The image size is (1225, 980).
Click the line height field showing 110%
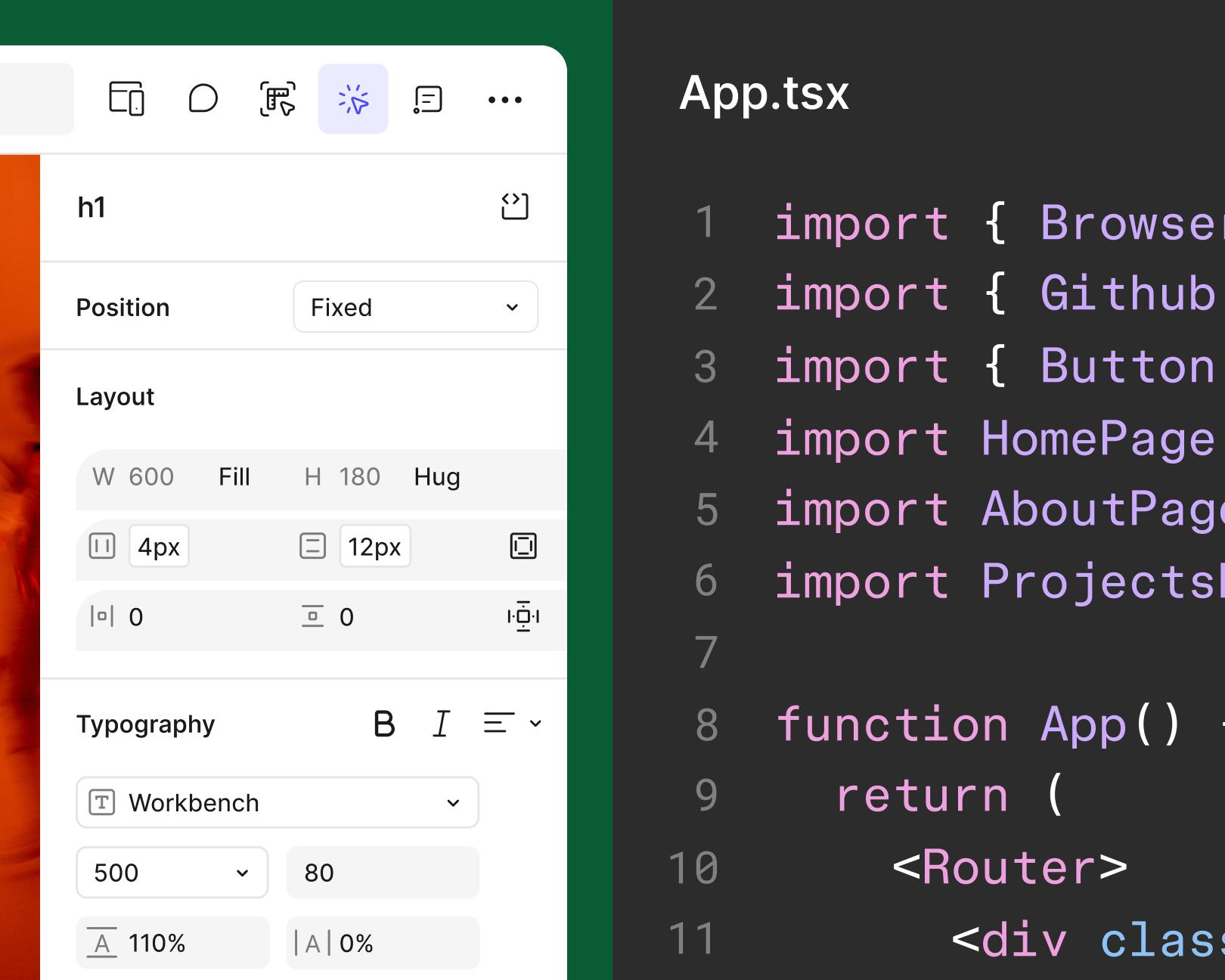point(172,943)
